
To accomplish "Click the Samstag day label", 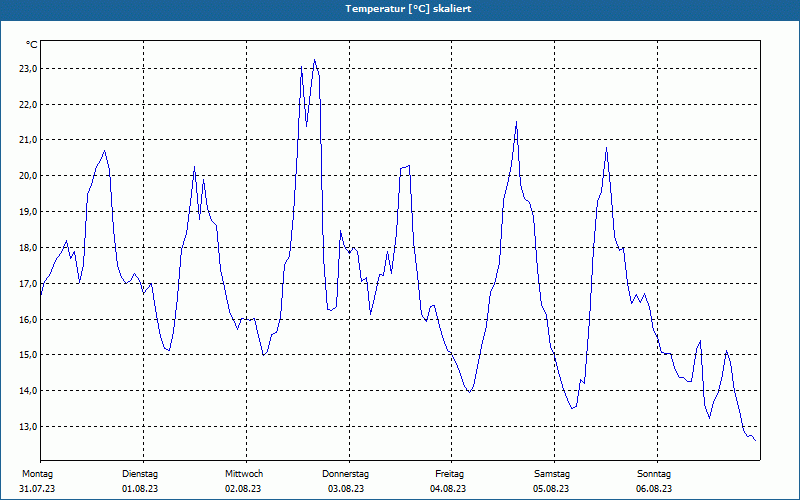I will click(x=552, y=474).
